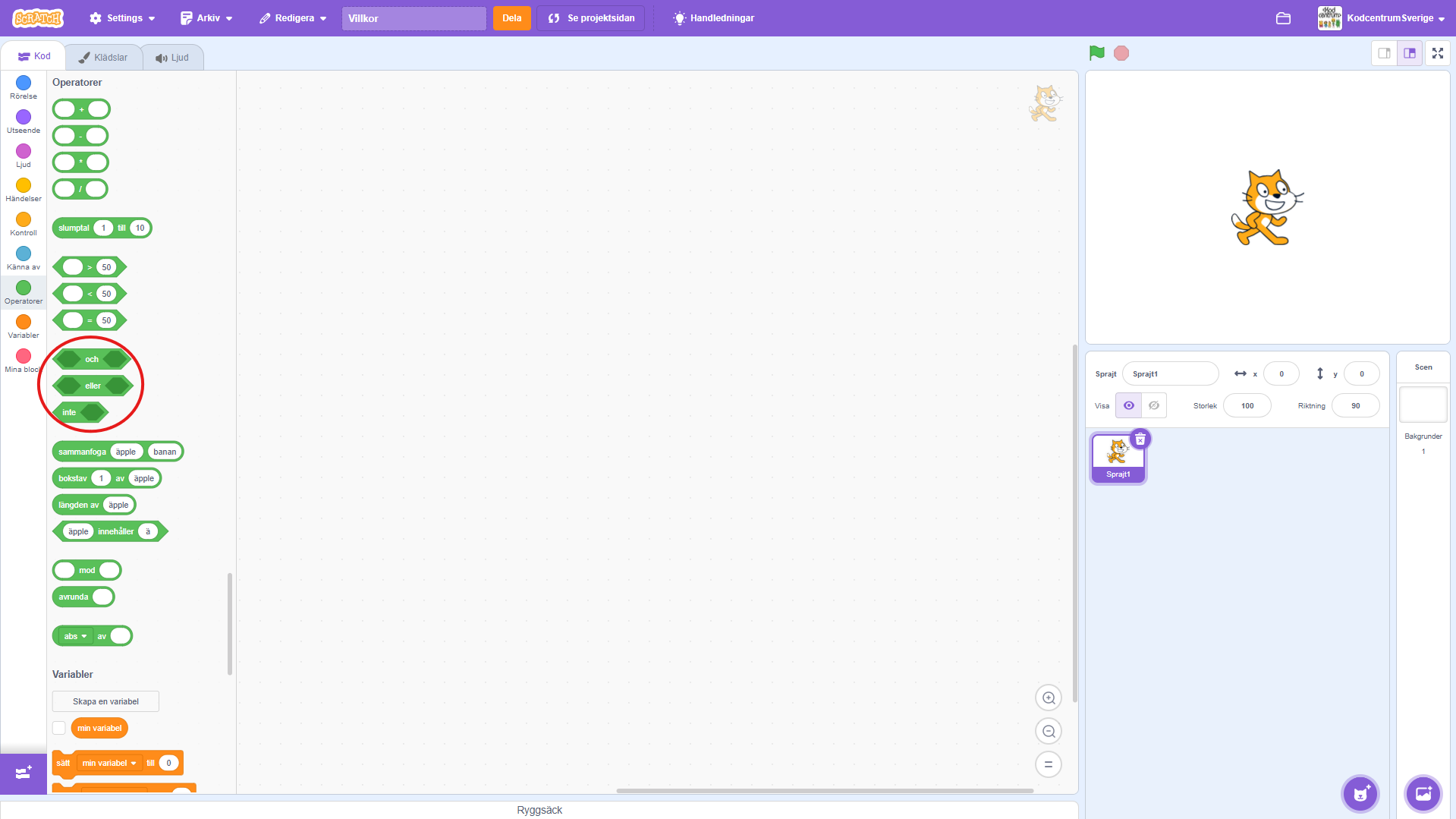This screenshot has height=819, width=1456.
Task: Hide the sprite with crossed eye
Action: [1154, 405]
